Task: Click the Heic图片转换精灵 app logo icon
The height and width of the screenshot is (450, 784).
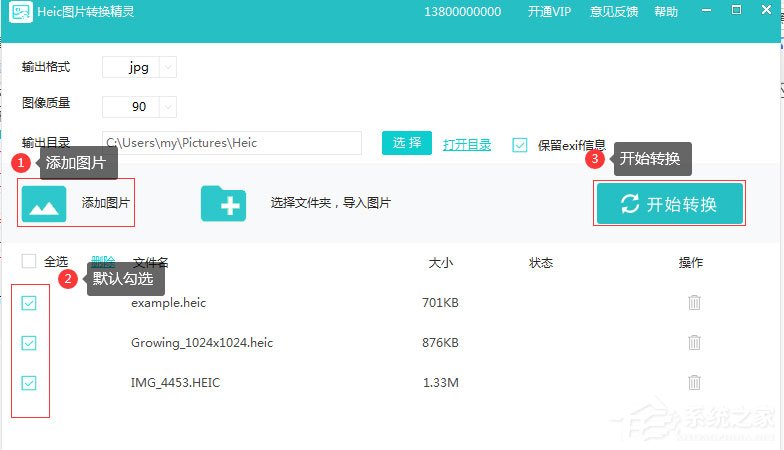Action: (x=21, y=13)
